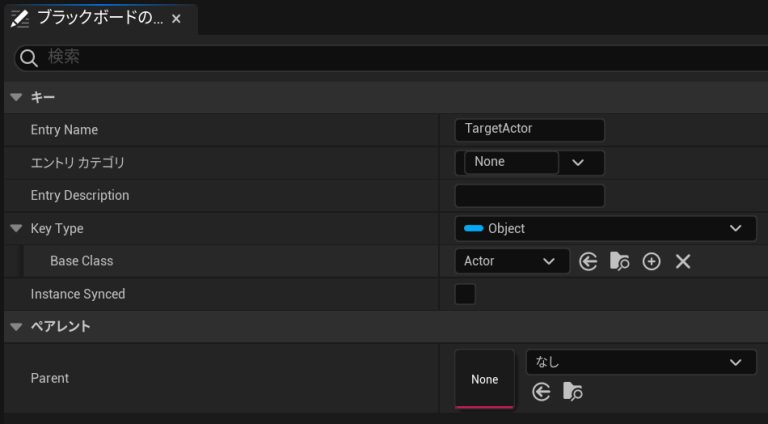Click the use-selected-asset arrow under Parent
The image size is (768, 424).
tap(542, 392)
